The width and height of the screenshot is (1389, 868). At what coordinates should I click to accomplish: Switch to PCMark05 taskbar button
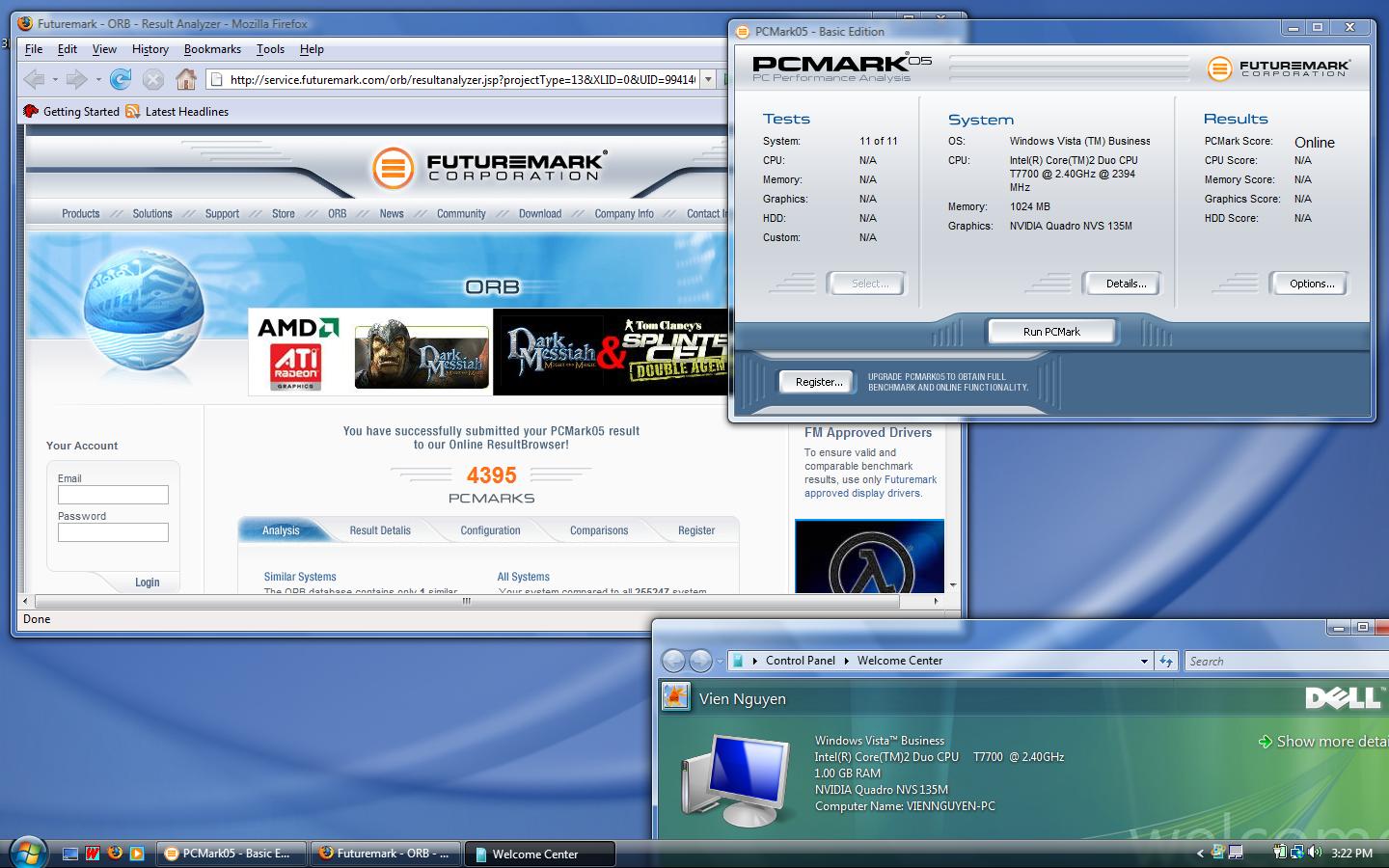pyautogui.click(x=231, y=854)
